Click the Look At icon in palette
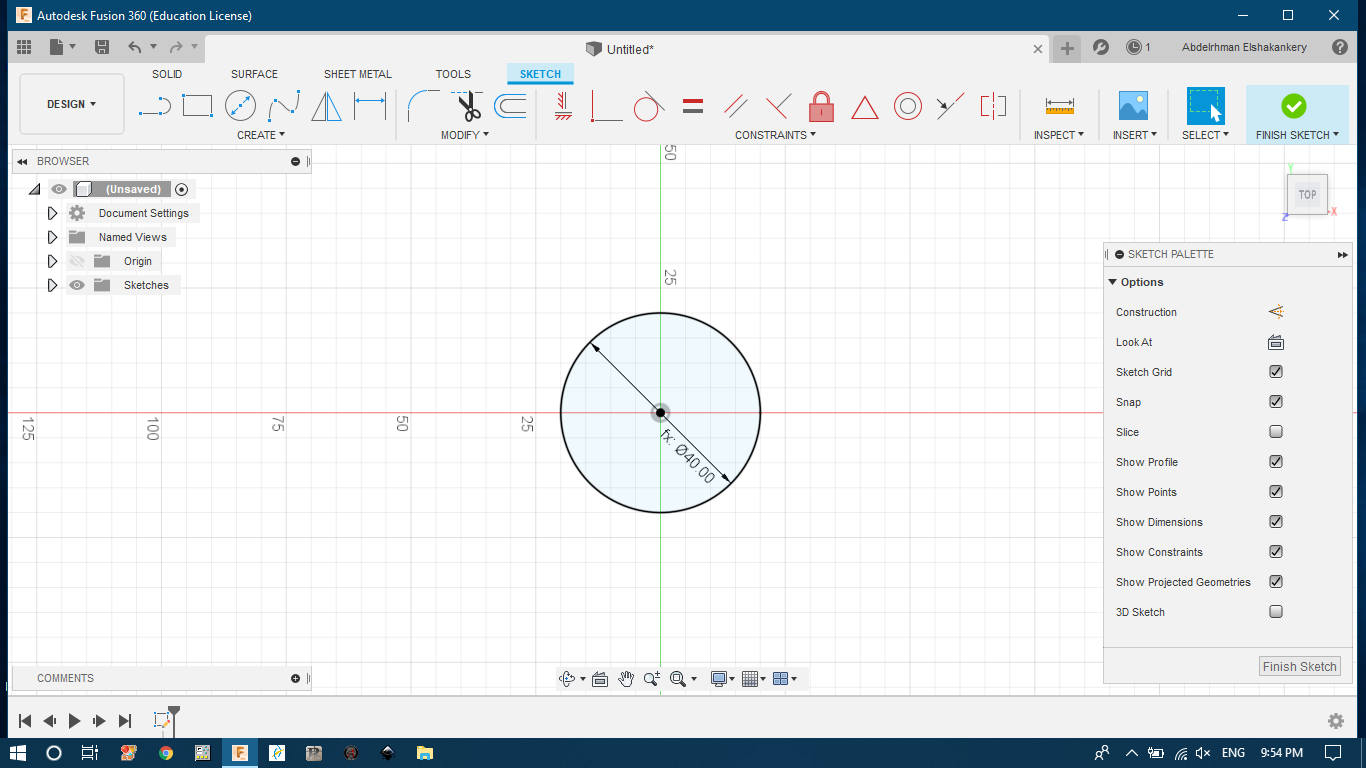The height and width of the screenshot is (768, 1366). pos(1276,342)
